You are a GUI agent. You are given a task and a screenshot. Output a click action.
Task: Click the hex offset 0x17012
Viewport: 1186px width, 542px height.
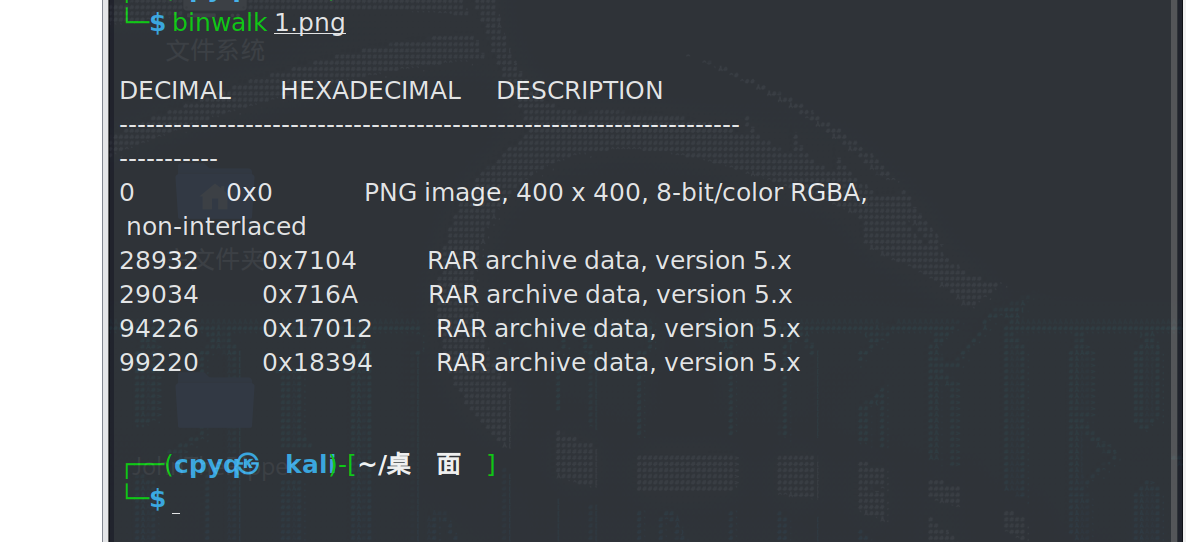317,329
